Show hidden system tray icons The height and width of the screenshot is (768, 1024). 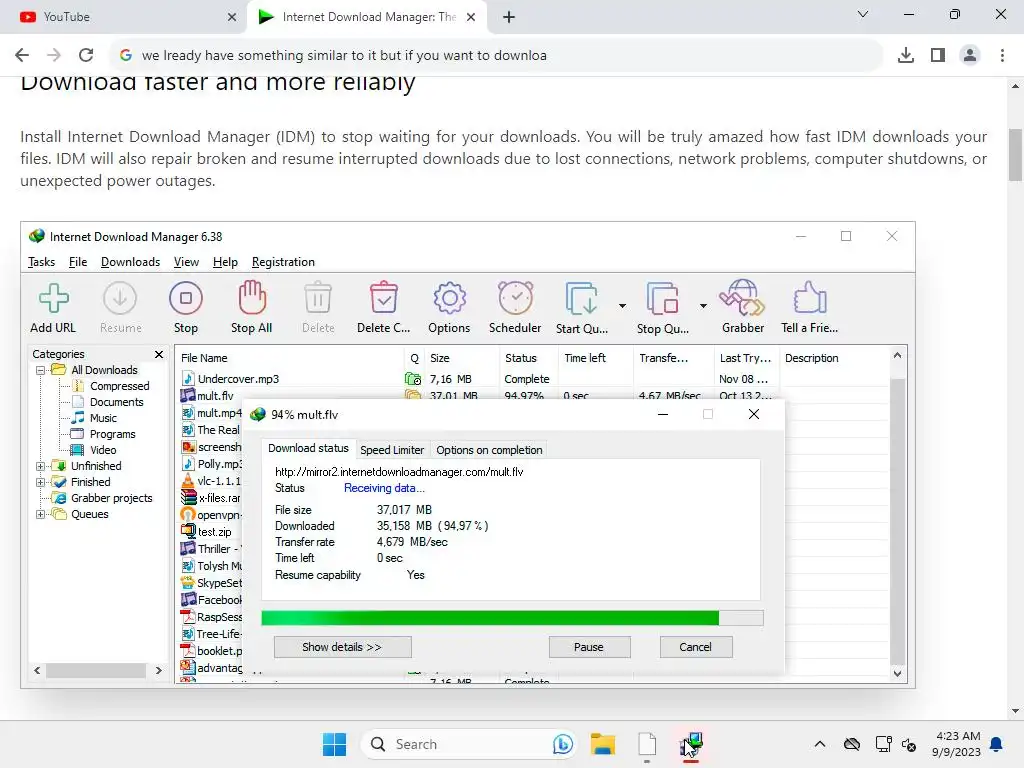click(x=820, y=744)
